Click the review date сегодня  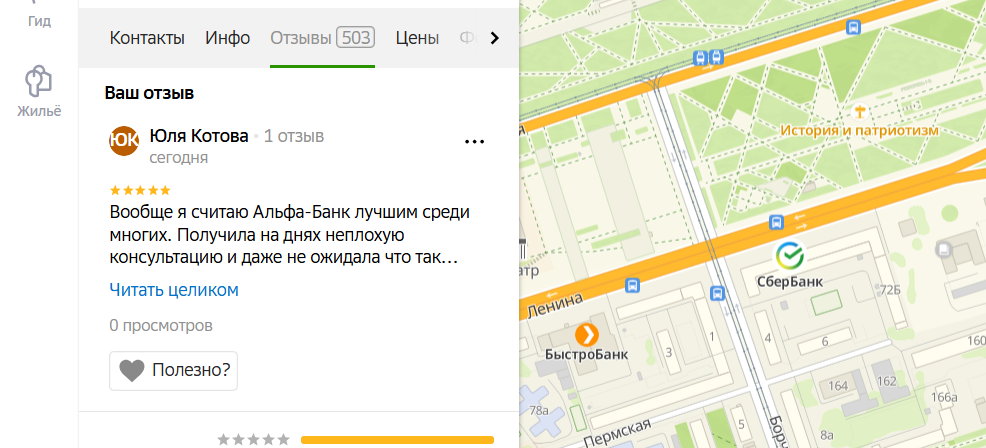pos(179,158)
